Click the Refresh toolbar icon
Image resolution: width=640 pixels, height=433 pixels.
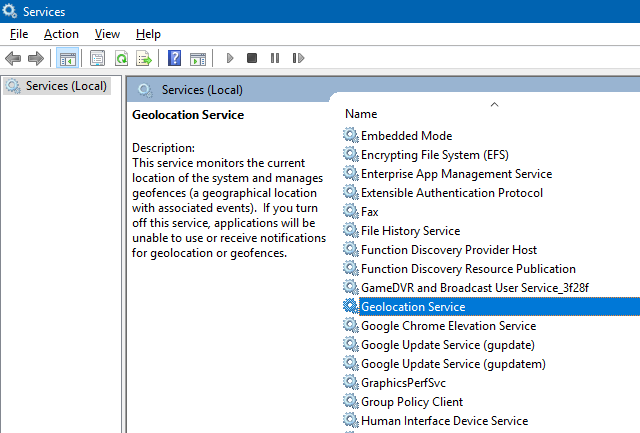pyautogui.click(x=121, y=59)
